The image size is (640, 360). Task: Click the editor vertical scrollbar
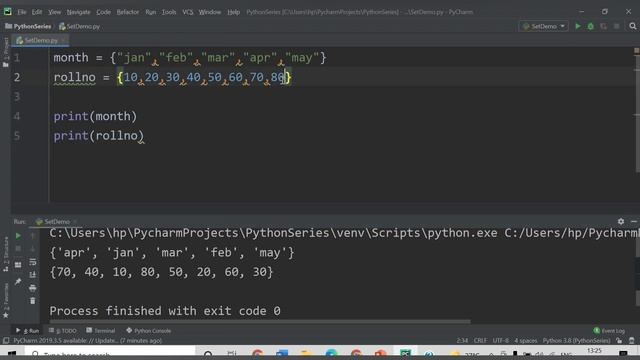tap(637, 114)
